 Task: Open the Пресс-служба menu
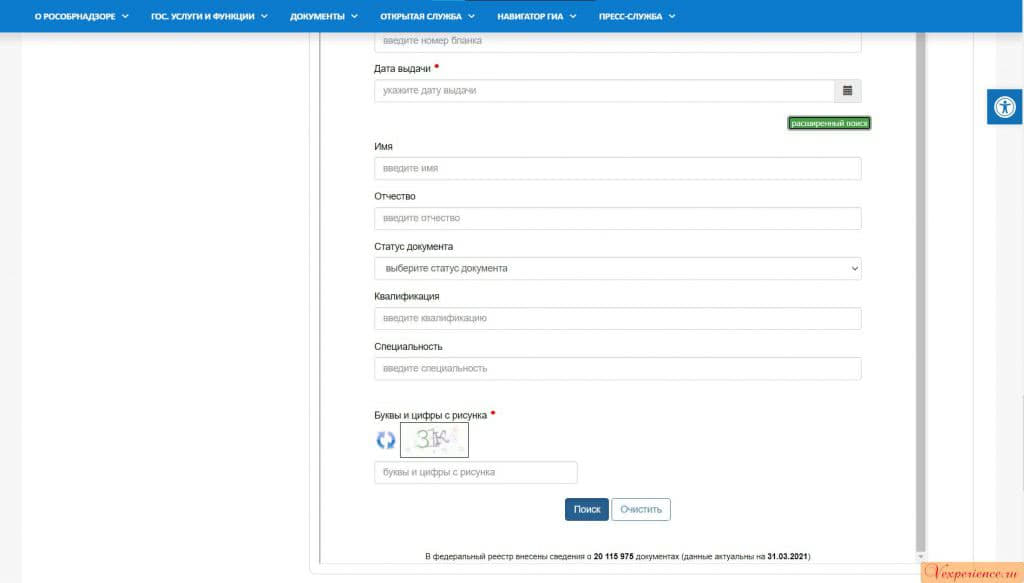637,16
